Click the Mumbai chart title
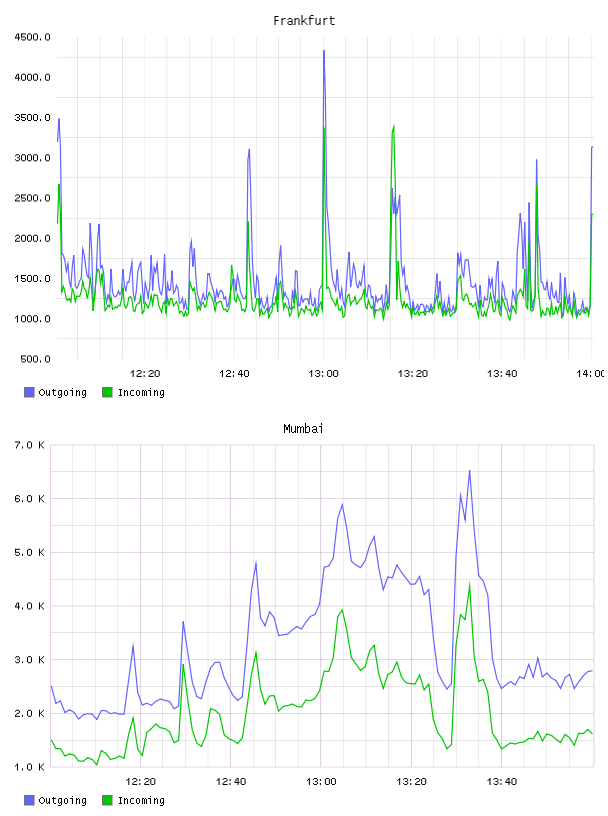This screenshot has width=608, height=816. 303,429
